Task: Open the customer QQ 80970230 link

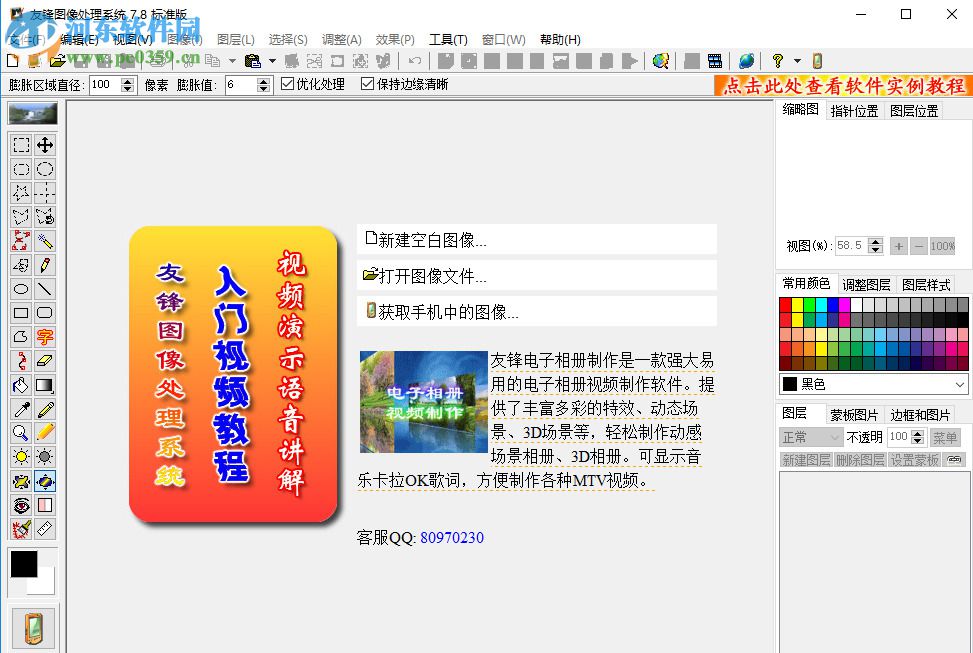Action: [451, 538]
